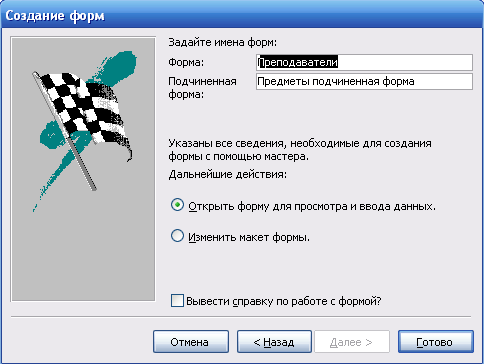Click the 'Дальнейшие действия:' label
Viewport: 484px width, 364px height.
pos(227,174)
